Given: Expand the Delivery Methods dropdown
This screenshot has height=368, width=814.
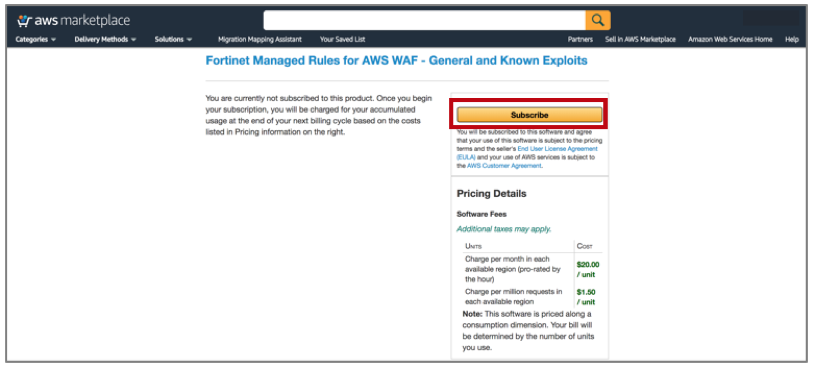Looking at the screenshot, I should (105, 39).
